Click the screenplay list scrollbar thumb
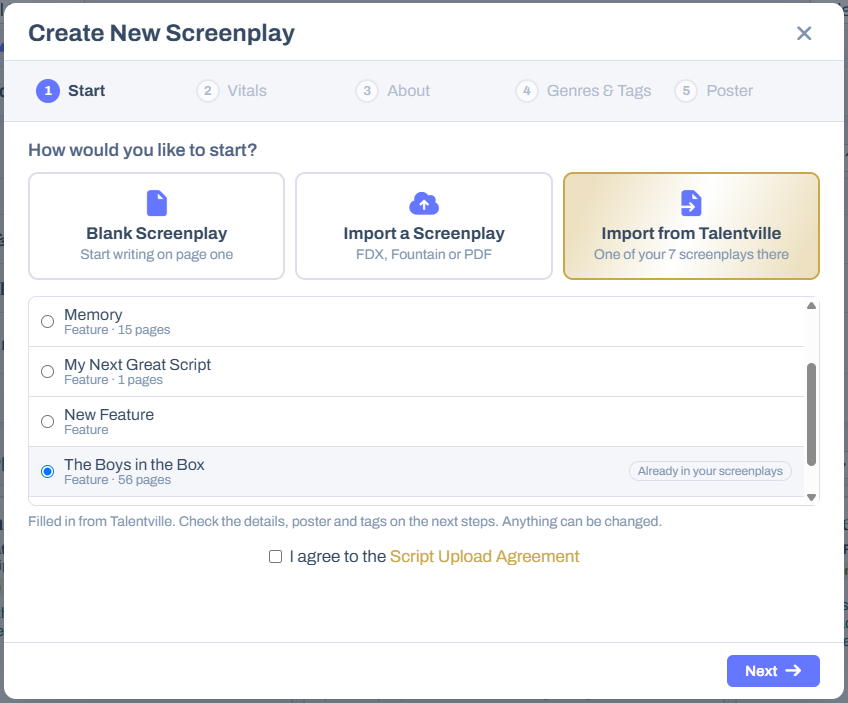Viewport: 848px width, 703px height. (x=811, y=414)
